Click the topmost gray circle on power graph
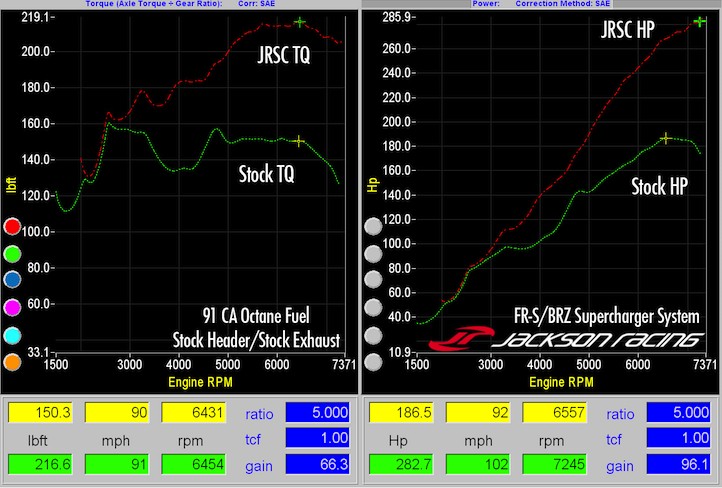The width and height of the screenshot is (722, 488). click(373, 227)
